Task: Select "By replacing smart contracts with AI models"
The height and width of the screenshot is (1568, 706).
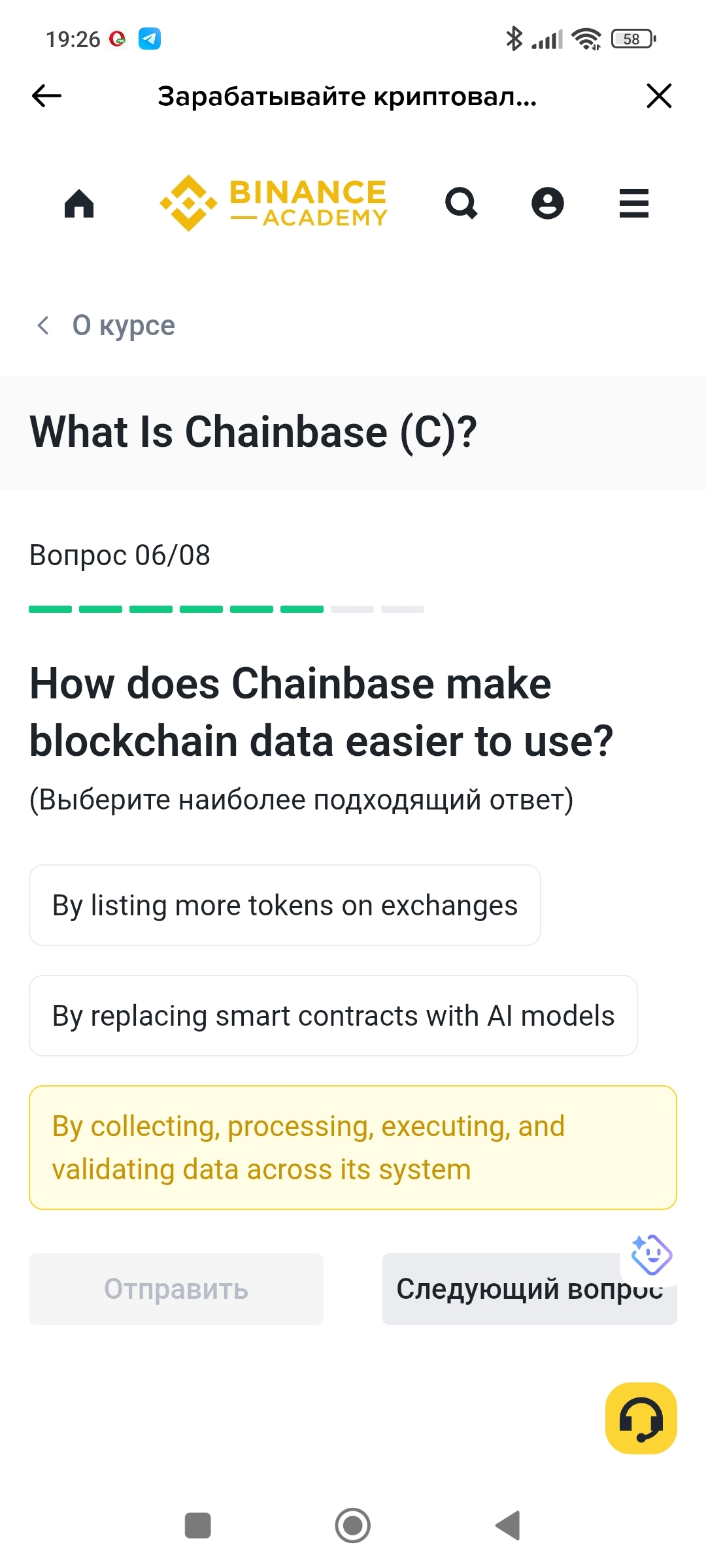Action: (x=333, y=1016)
